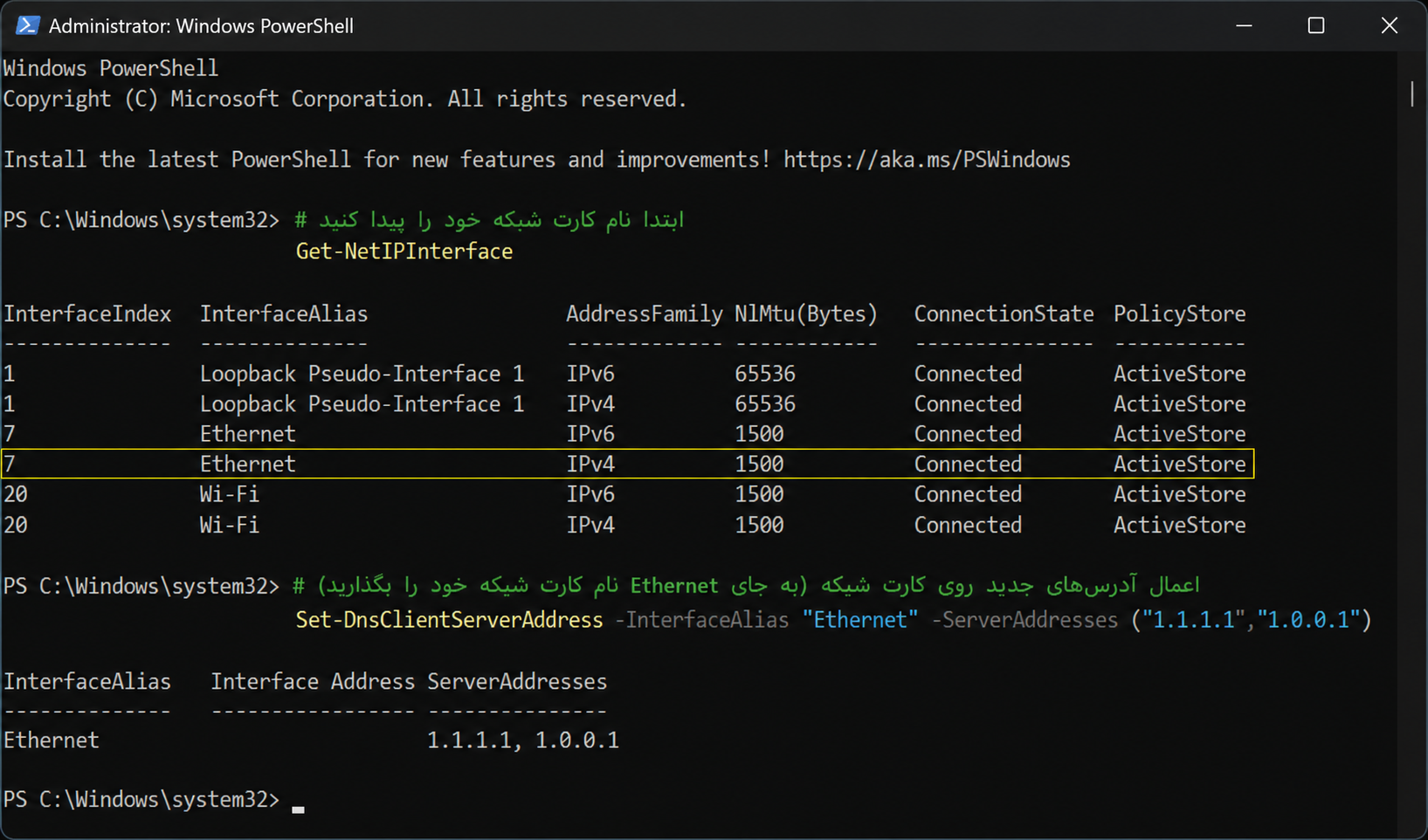Viewport: 1428px width, 840px height.
Task: Click the ServerAddresses output header
Action: [x=517, y=682]
